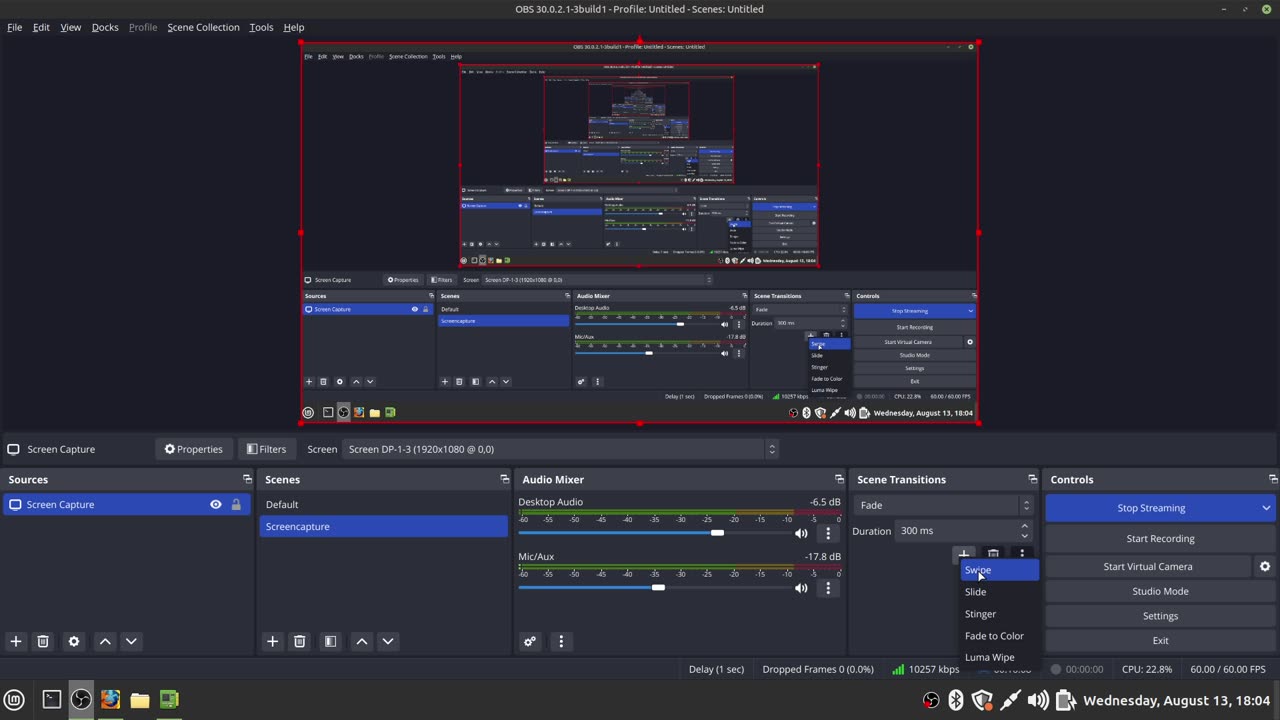Open the Audio Mixer three-dot menu
This screenshot has height=720, width=1280.
pyautogui.click(x=561, y=641)
